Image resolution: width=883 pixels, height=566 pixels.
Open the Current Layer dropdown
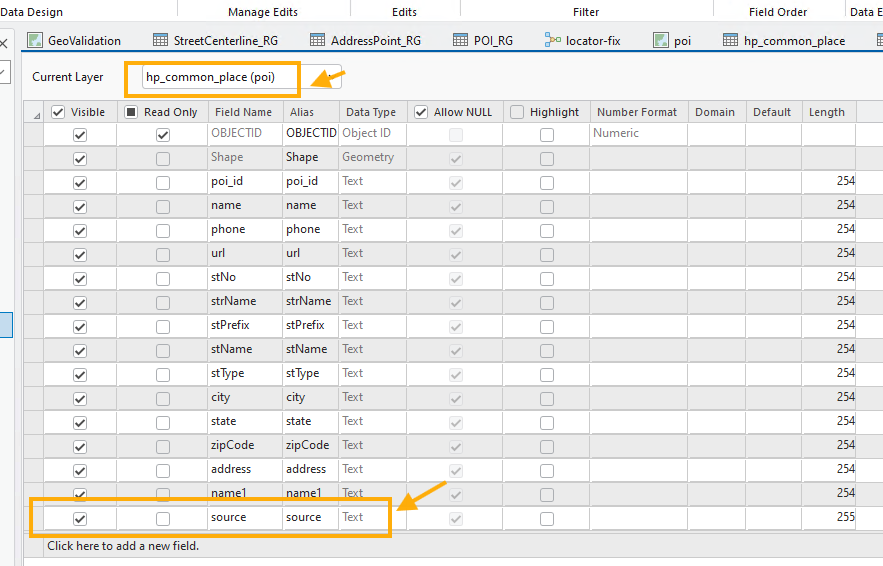point(324,77)
